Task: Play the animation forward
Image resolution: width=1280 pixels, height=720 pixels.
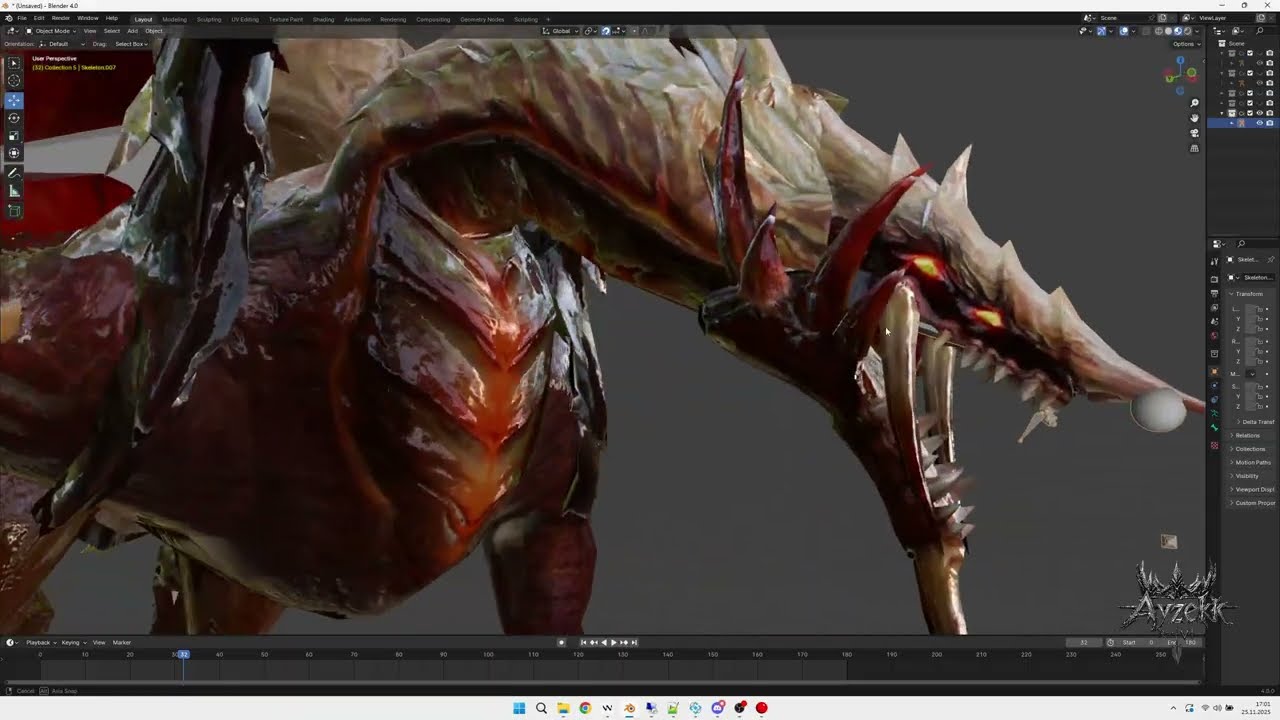Action: click(x=613, y=642)
